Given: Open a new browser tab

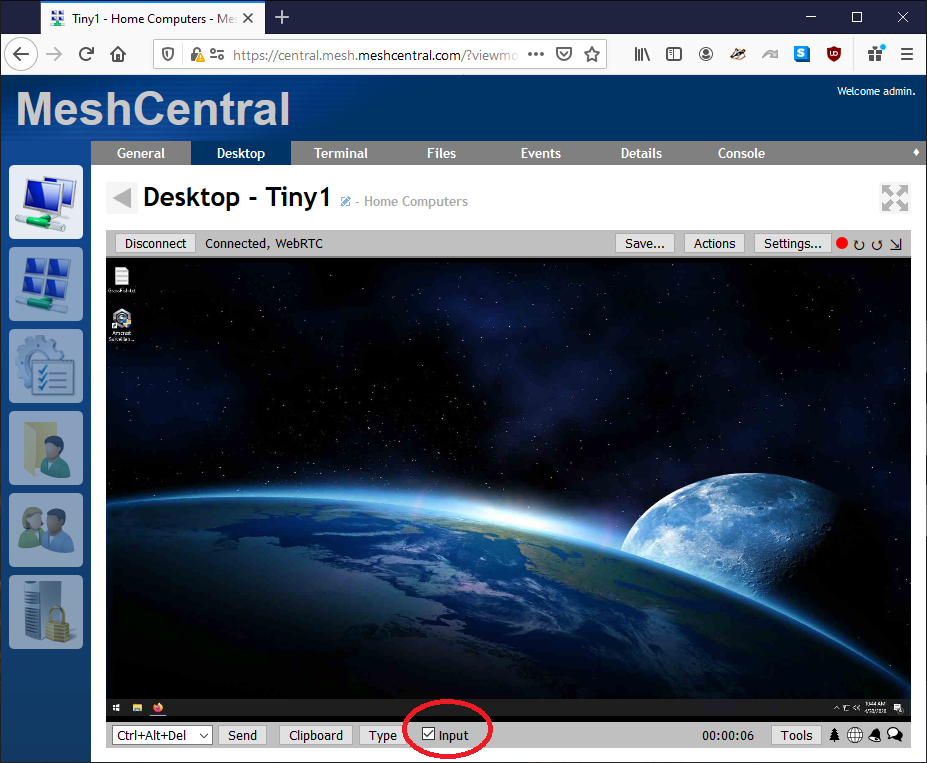Looking at the screenshot, I should [x=282, y=18].
